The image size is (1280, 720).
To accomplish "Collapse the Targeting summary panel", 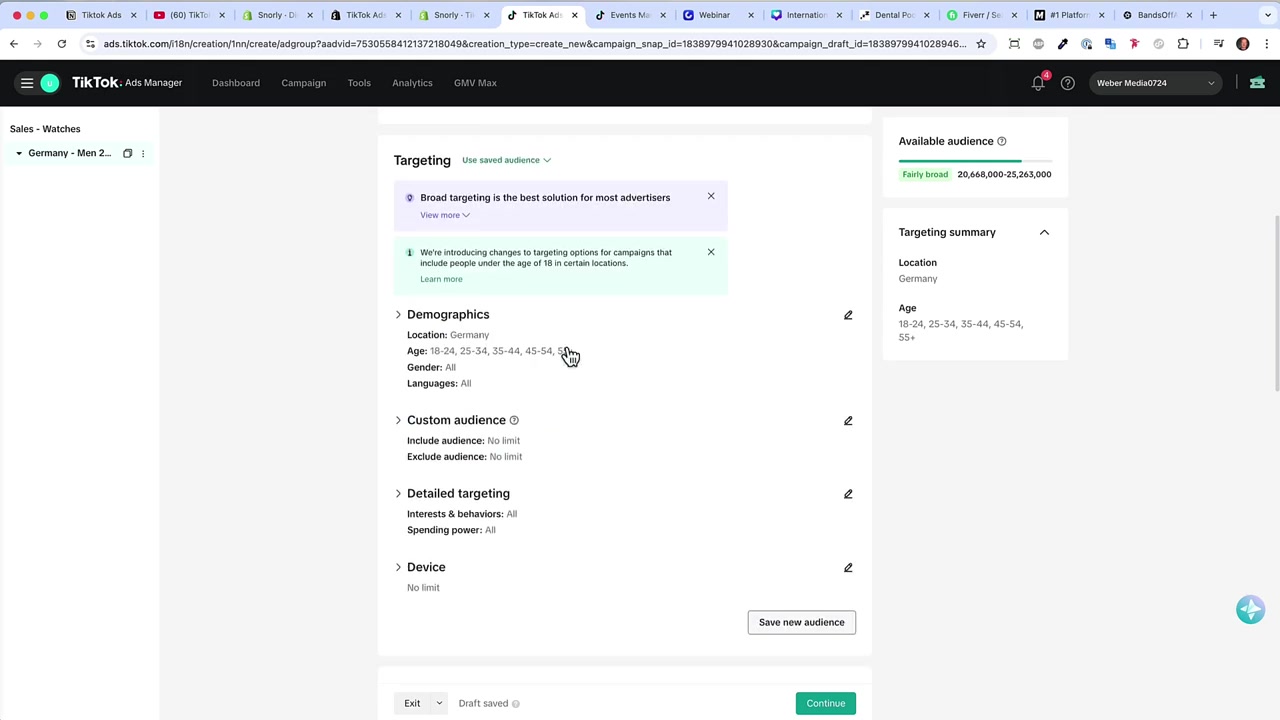I will (1044, 232).
